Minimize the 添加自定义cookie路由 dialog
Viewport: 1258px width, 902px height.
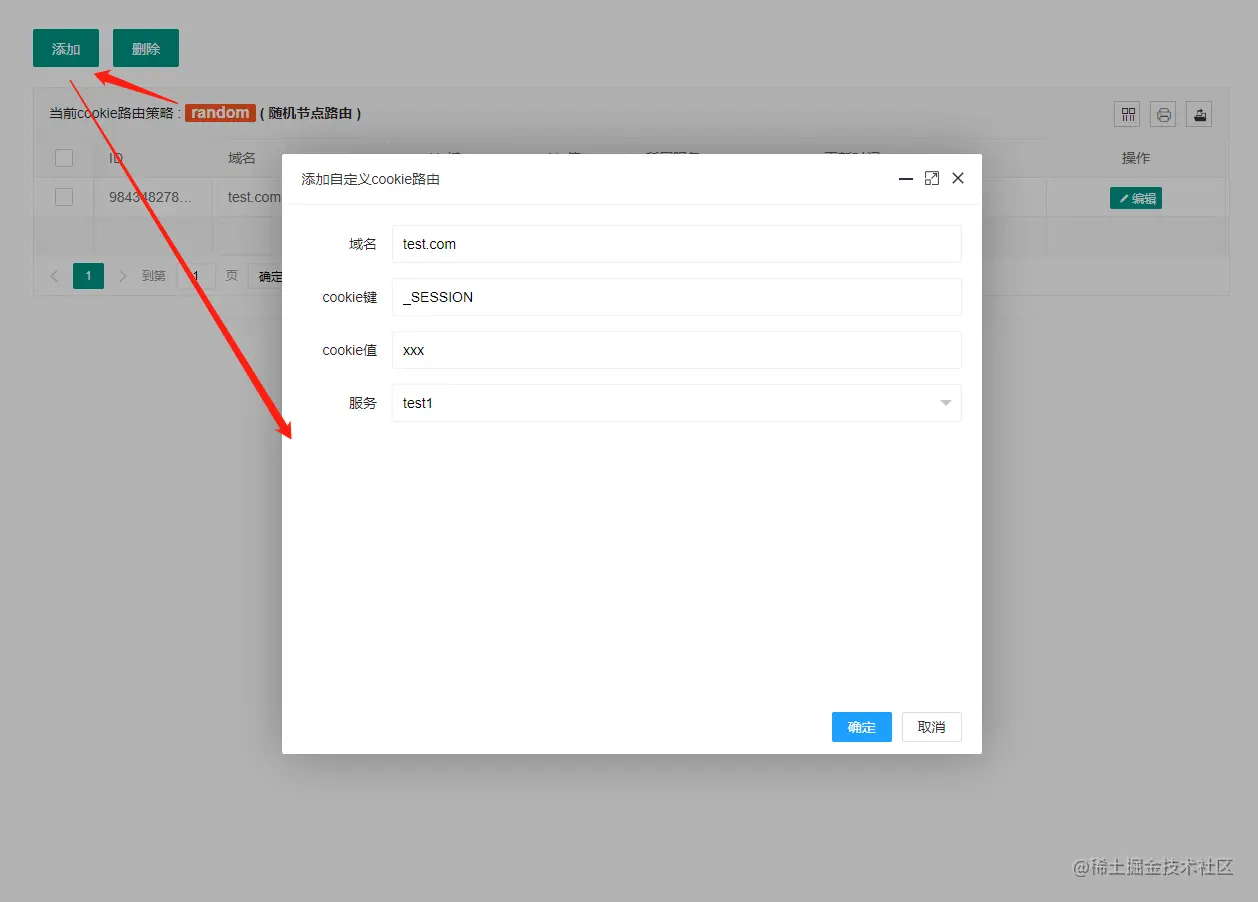(x=906, y=179)
